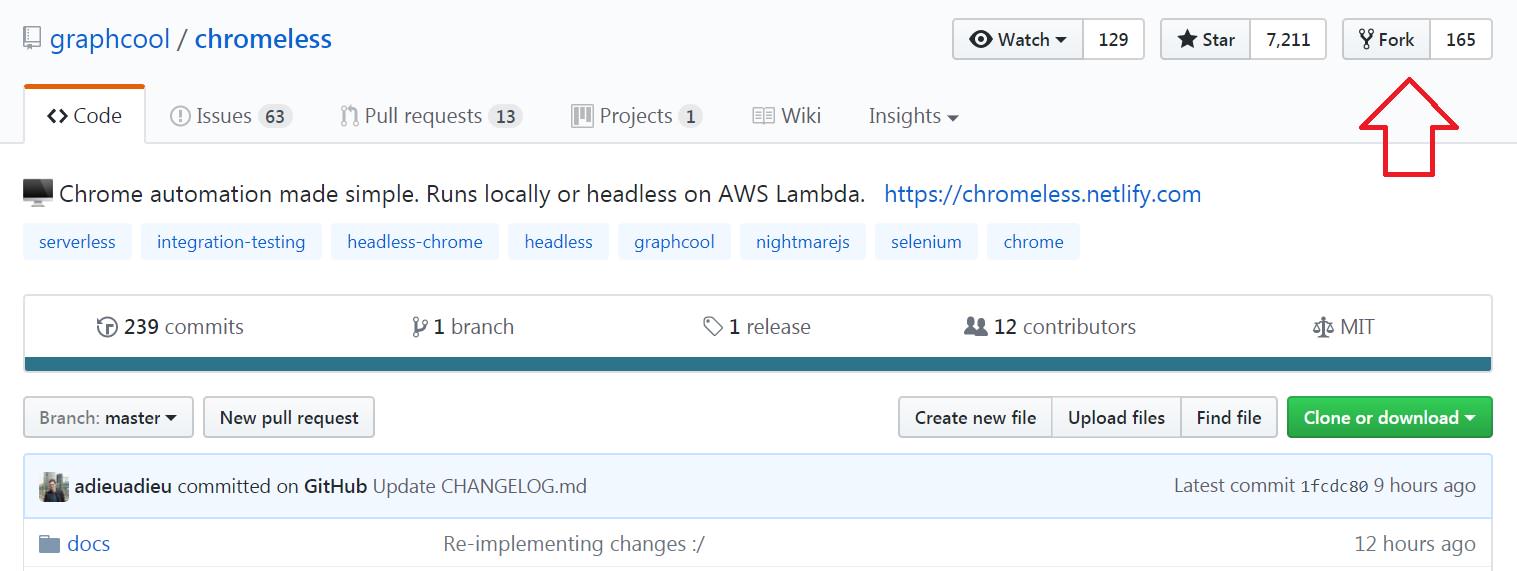Screen dimensions: 1517x571
Task: Go to the Pull requests tab
Action: pos(430,116)
